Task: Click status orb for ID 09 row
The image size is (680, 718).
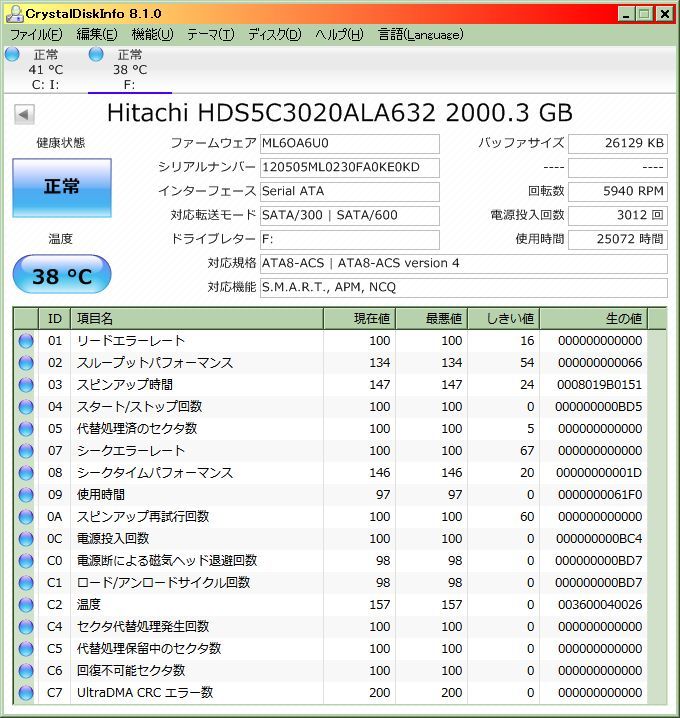Action: (x=26, y=495)
